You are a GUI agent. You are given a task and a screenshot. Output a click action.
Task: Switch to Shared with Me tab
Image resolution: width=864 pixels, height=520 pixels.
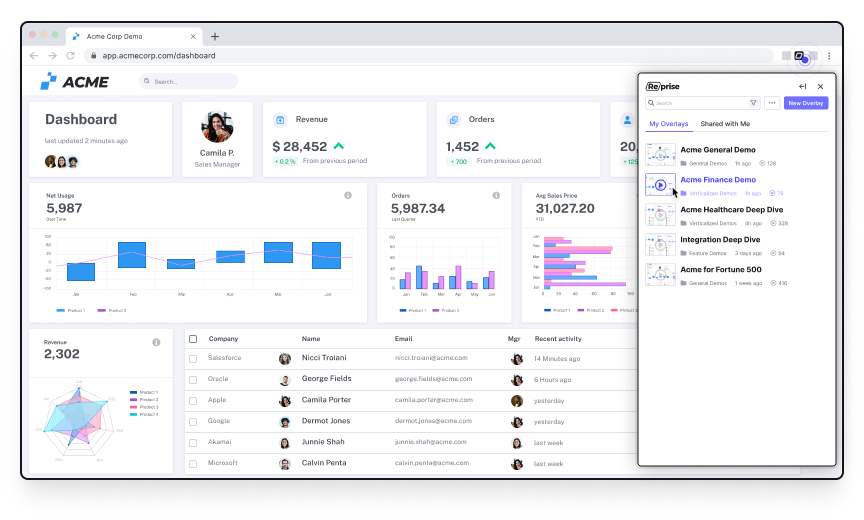click(x=725, y=124)
